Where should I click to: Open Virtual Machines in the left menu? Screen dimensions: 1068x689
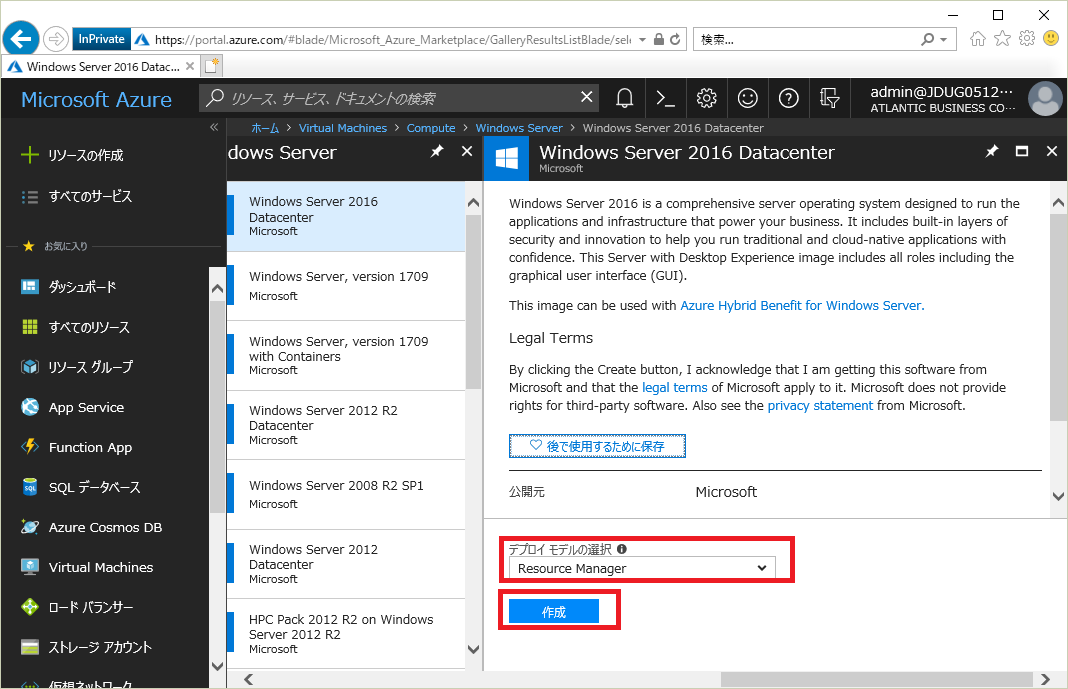point(100,567)
